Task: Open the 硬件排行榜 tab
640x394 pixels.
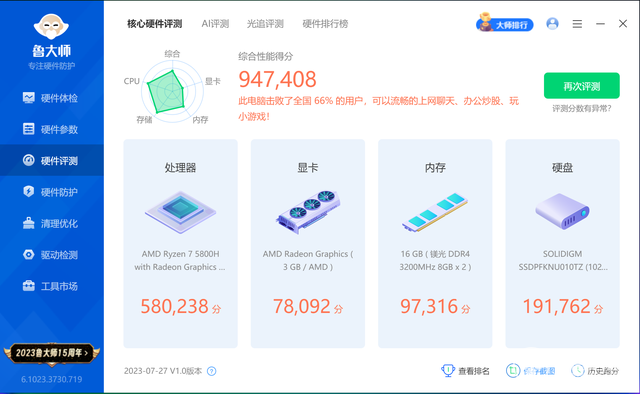Action: coord(325,24)
